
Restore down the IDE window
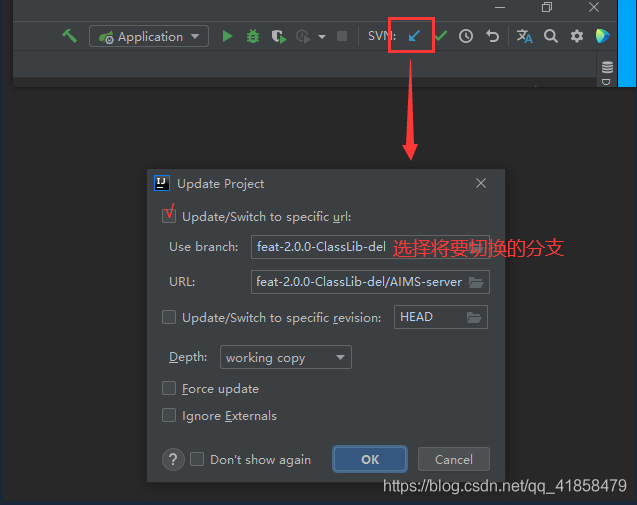coord(547,7)
